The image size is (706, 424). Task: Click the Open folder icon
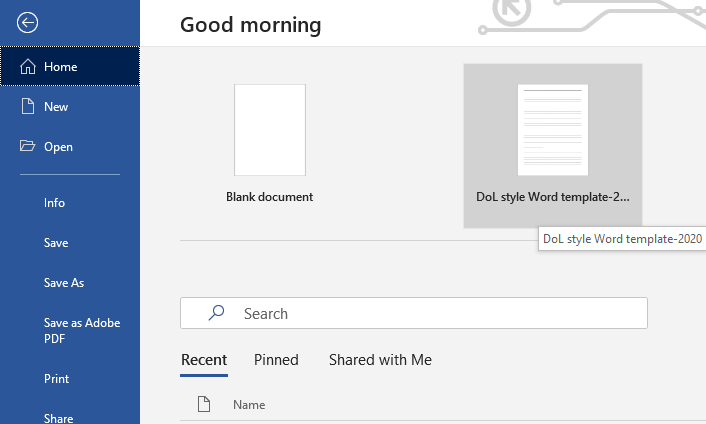click(27, 146)
